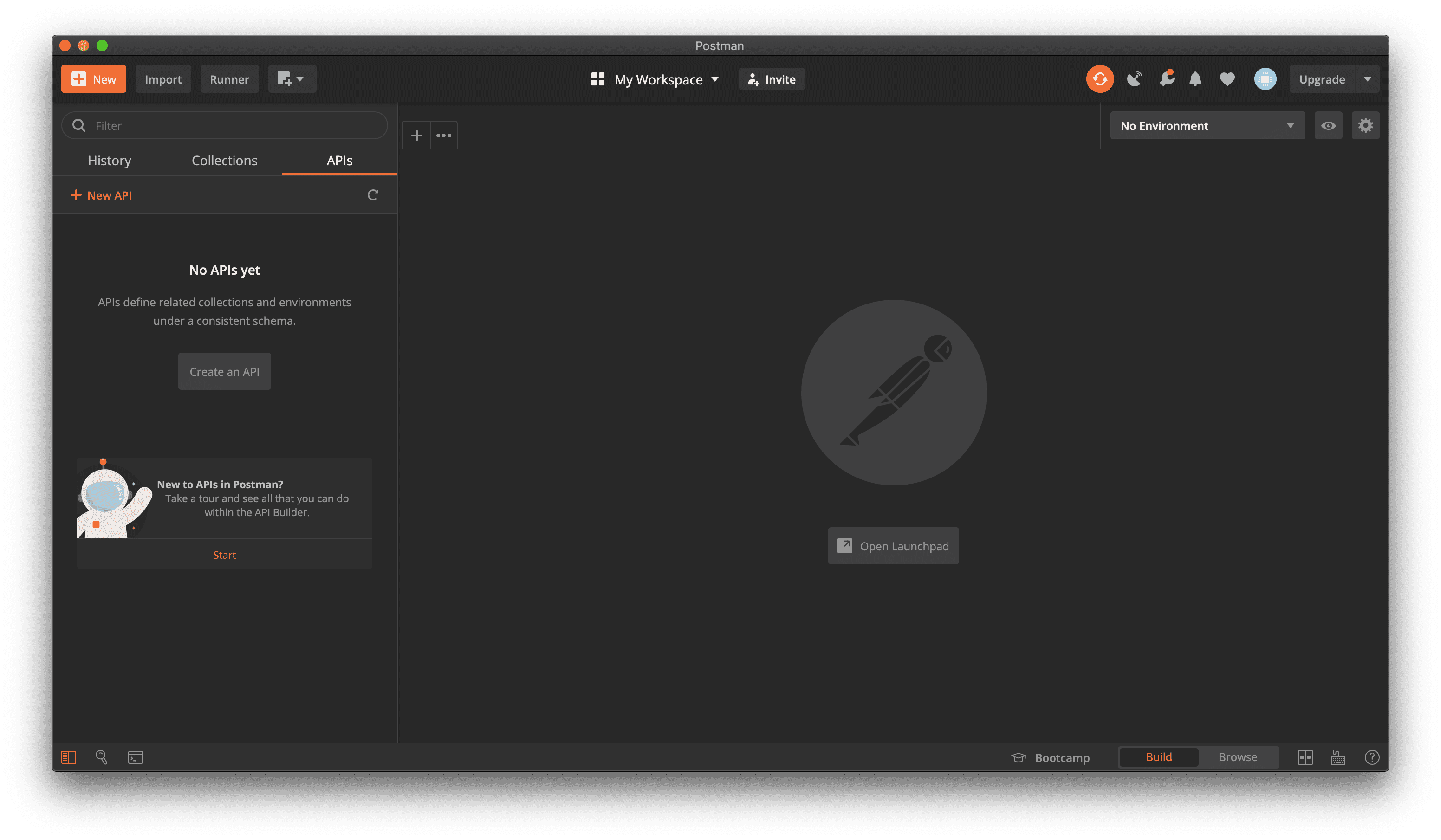The width and height of the screenshot is (1441, 840).
Task: Click into the Filter search field
Action: (234, 126)
